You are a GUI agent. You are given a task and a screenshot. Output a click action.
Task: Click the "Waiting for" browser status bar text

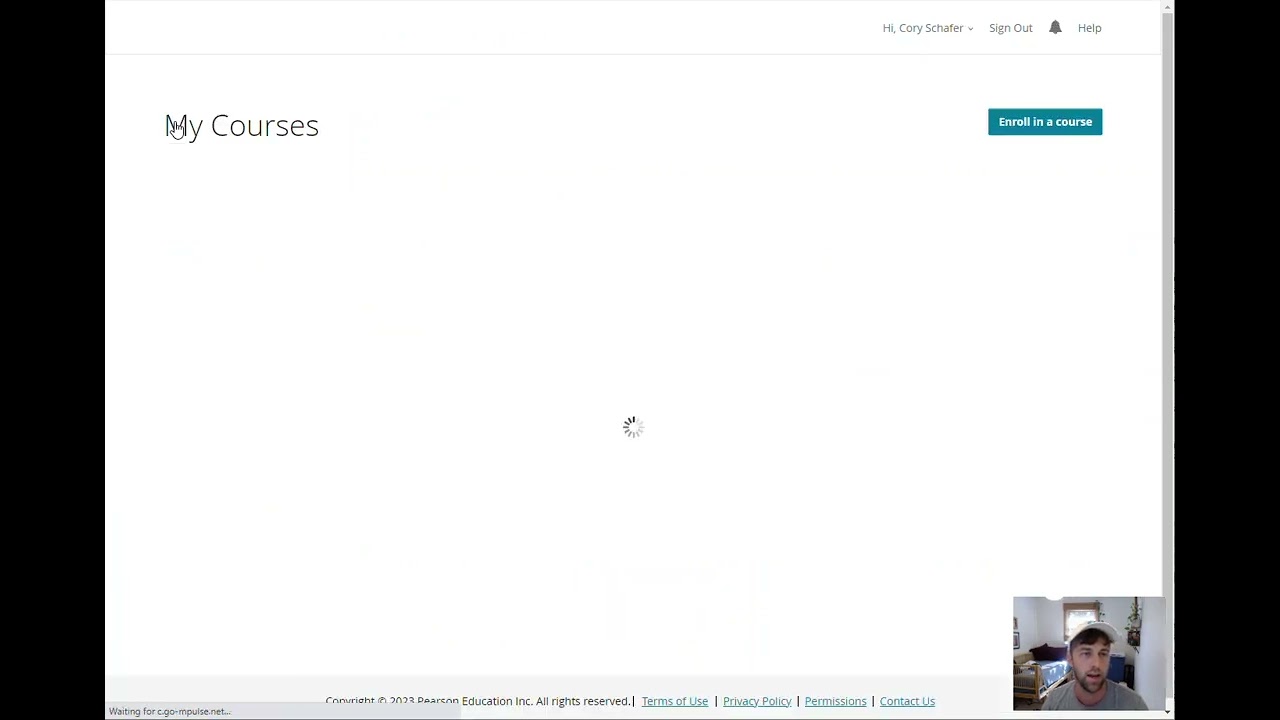pyautogui.click(x=170, y=711)
